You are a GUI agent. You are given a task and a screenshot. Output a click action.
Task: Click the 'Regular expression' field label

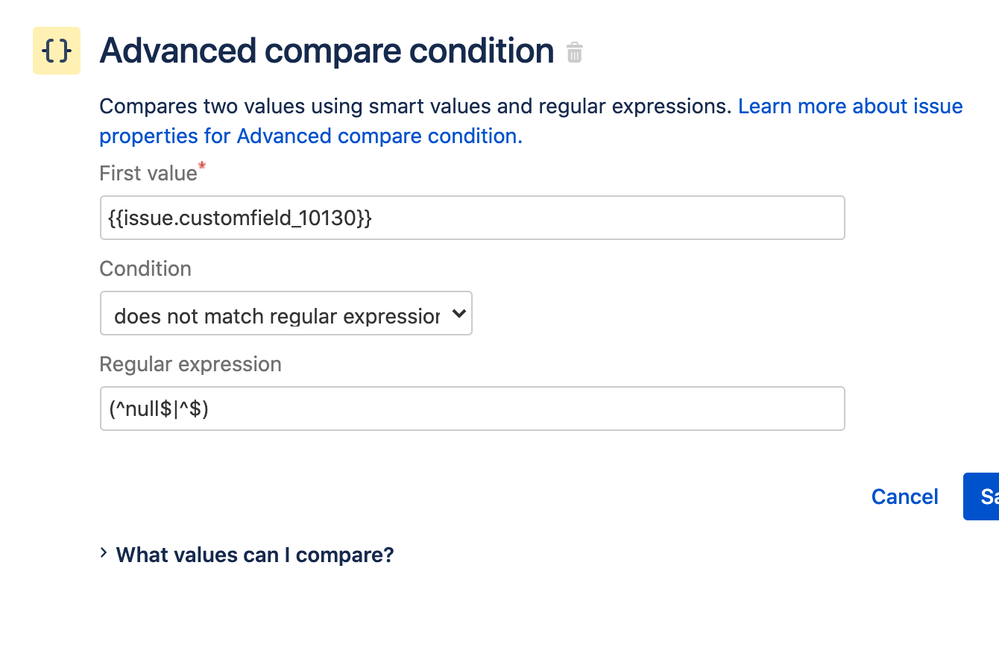point(190,364)
